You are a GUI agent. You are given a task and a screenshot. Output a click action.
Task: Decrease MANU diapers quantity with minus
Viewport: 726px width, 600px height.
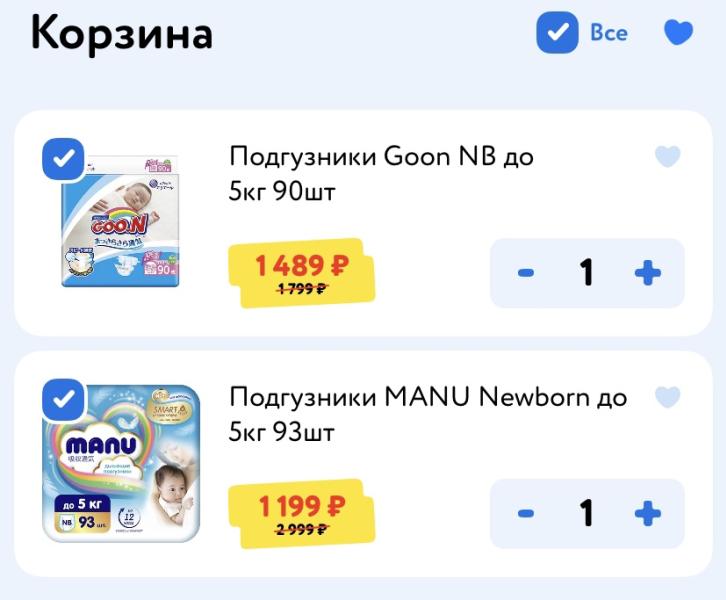pos(526,514)
